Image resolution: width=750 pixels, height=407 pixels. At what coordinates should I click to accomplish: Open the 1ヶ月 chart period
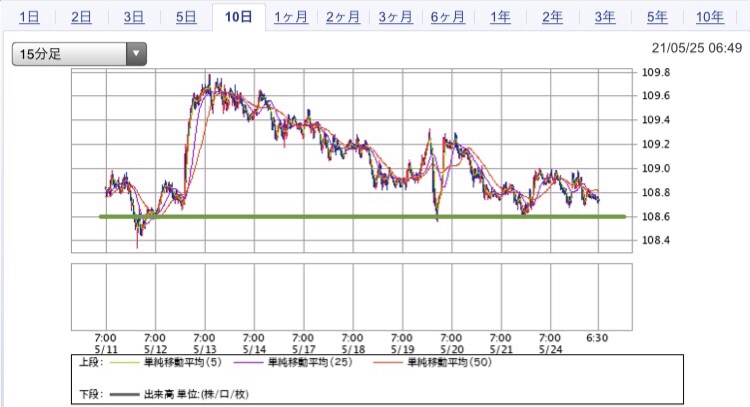click(x=291, y=17)
